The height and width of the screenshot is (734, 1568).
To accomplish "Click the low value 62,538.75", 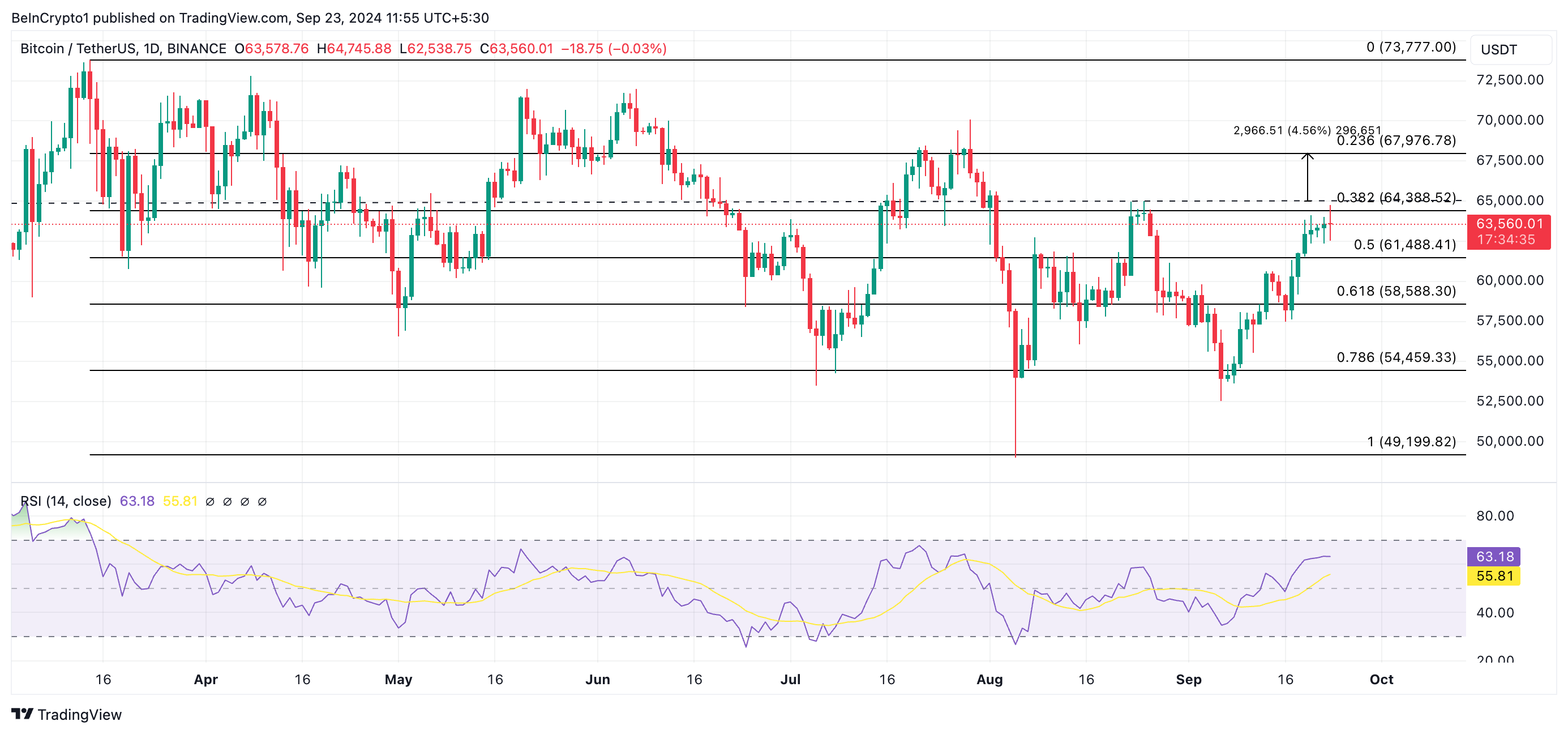I will click(439, 49).
